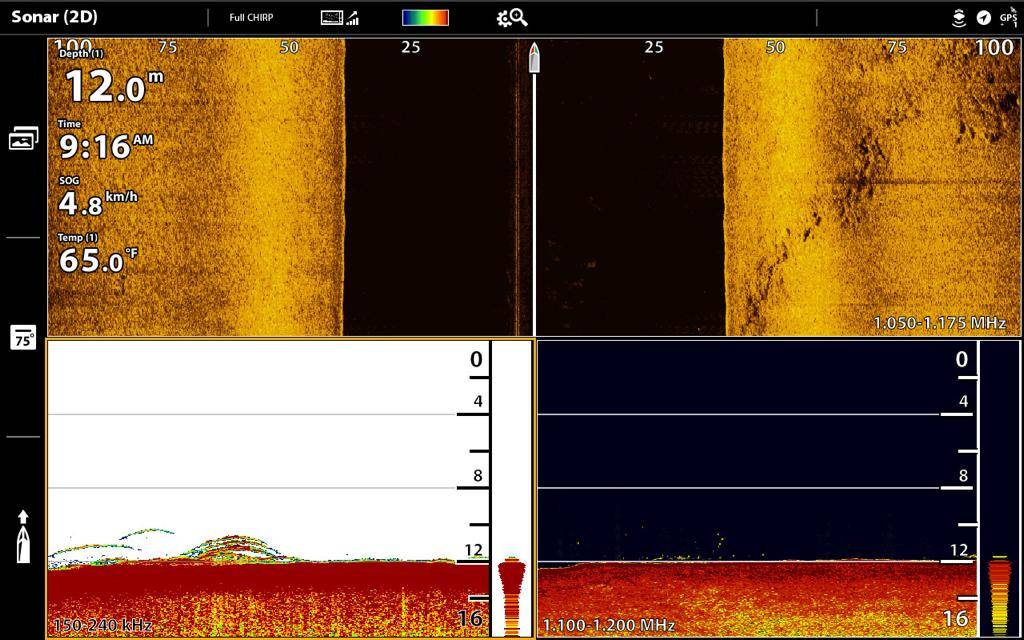The image size is (1024, 640).
Task: Tap depth scale 16 in the 1.100-1.200 MHz pane
Action: (956, 618)
